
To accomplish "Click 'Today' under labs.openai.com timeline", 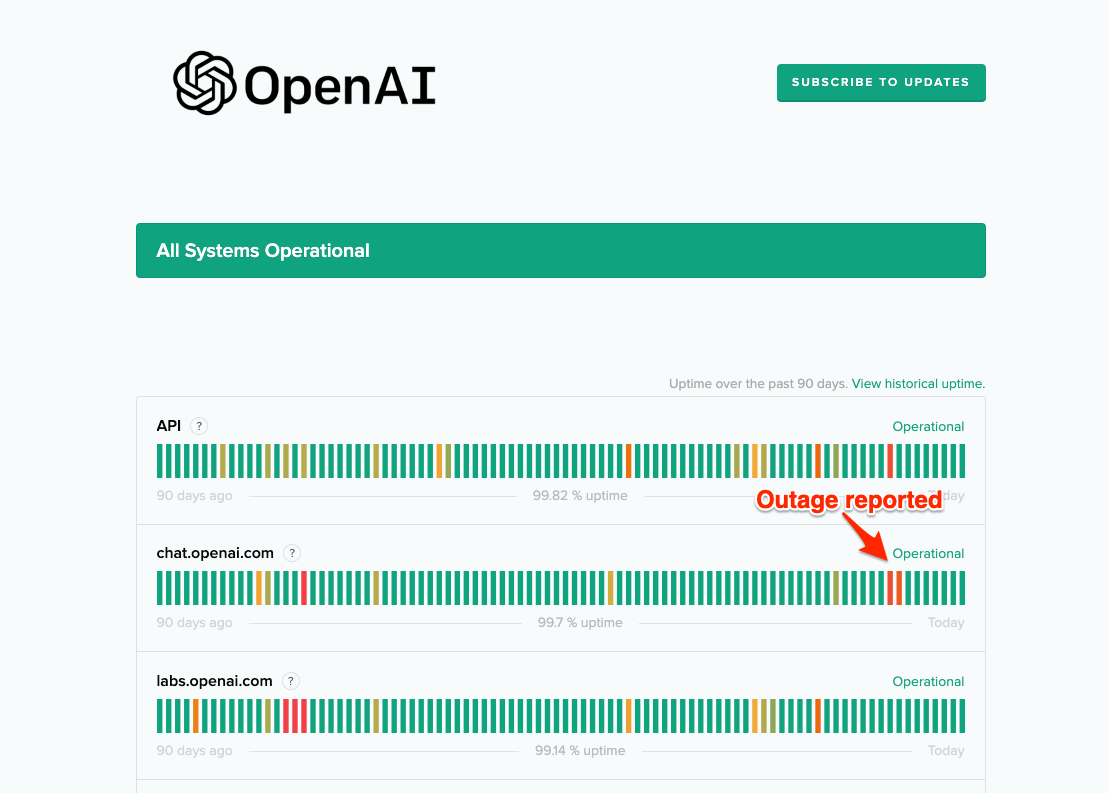I will (x=946, y=751).
